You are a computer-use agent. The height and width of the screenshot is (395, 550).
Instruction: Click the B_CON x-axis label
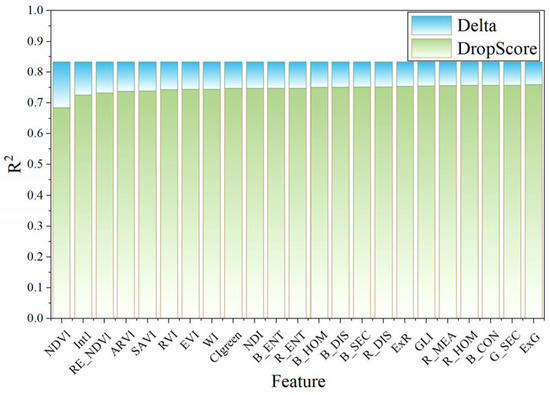482,348
